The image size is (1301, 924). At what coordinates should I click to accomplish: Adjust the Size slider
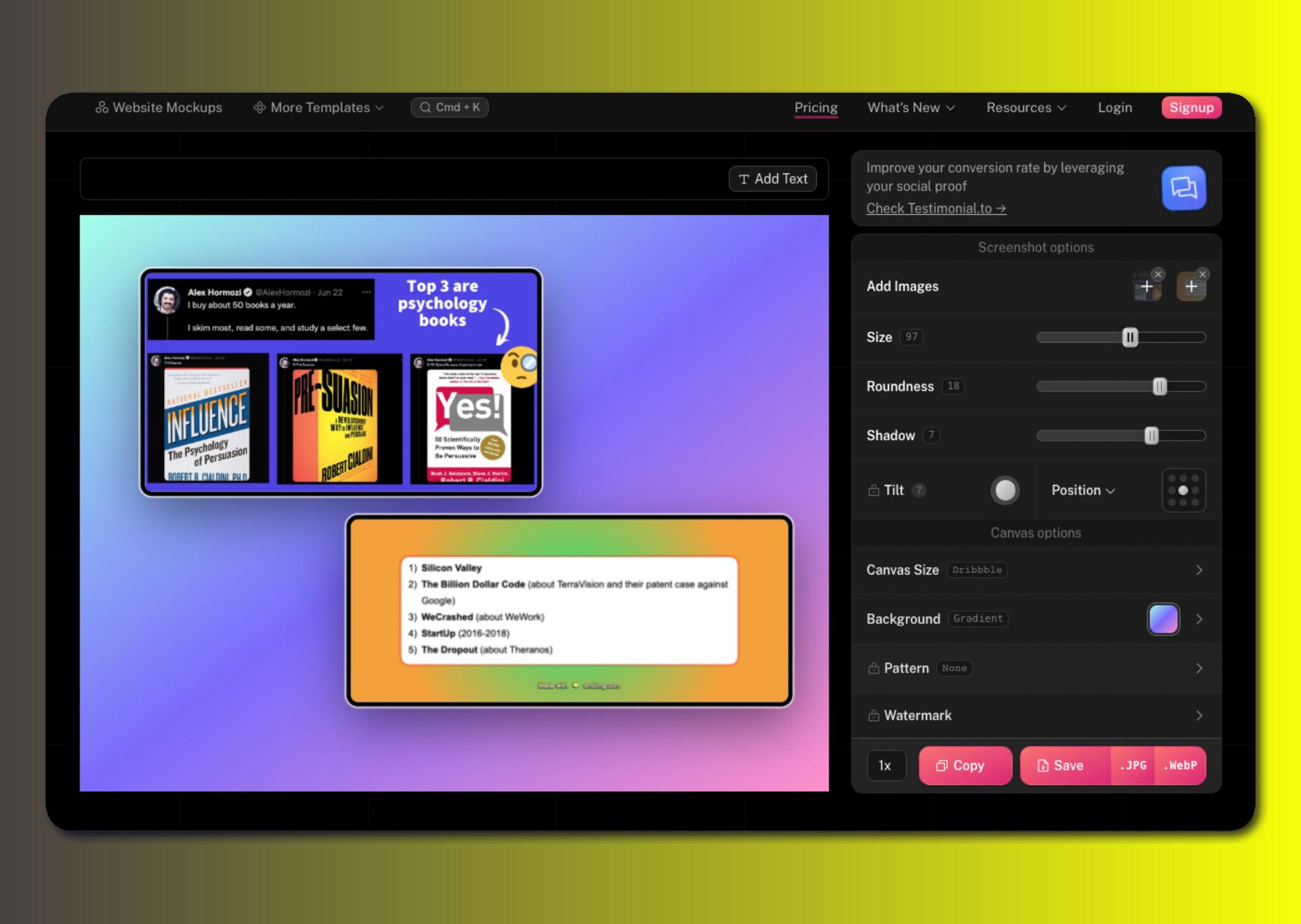pos(1130,337)
